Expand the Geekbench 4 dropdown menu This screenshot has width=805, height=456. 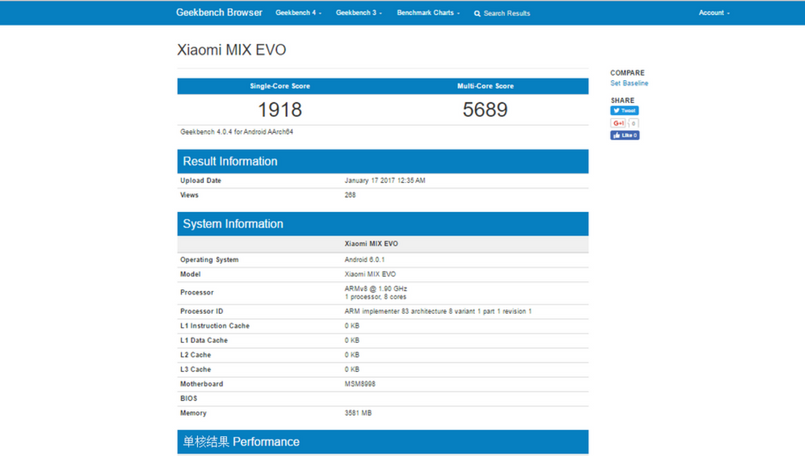[298, 13]
